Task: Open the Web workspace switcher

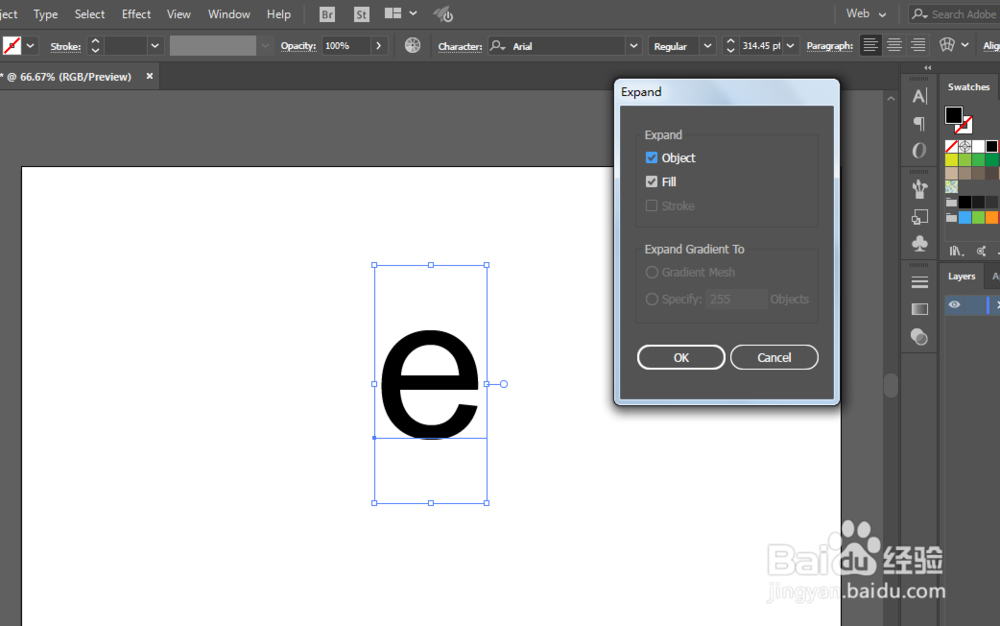Action: (867, 13)
